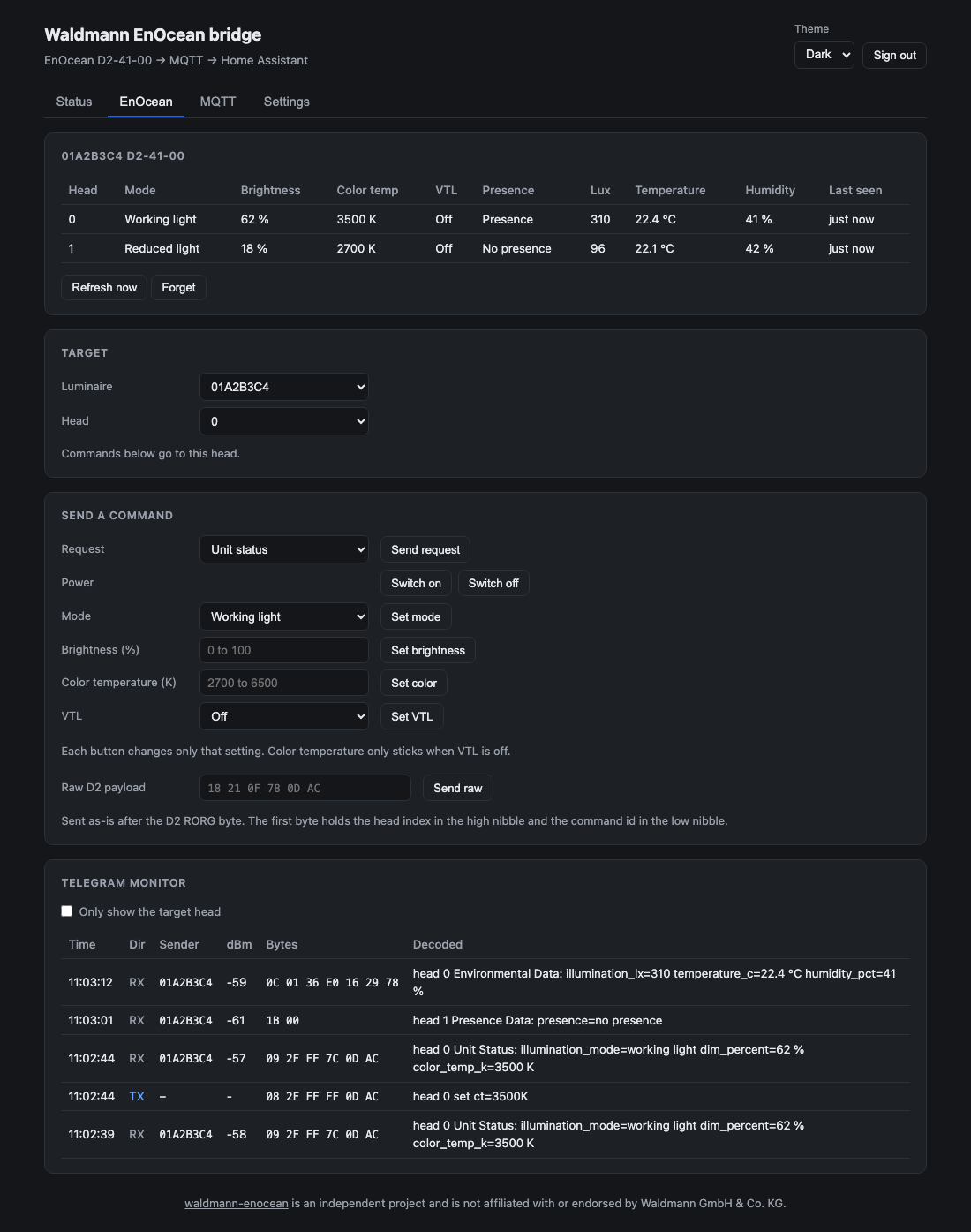The image size is (971, 1232).
Task: Click the Set mode button
Action: (x=416, y=616)
